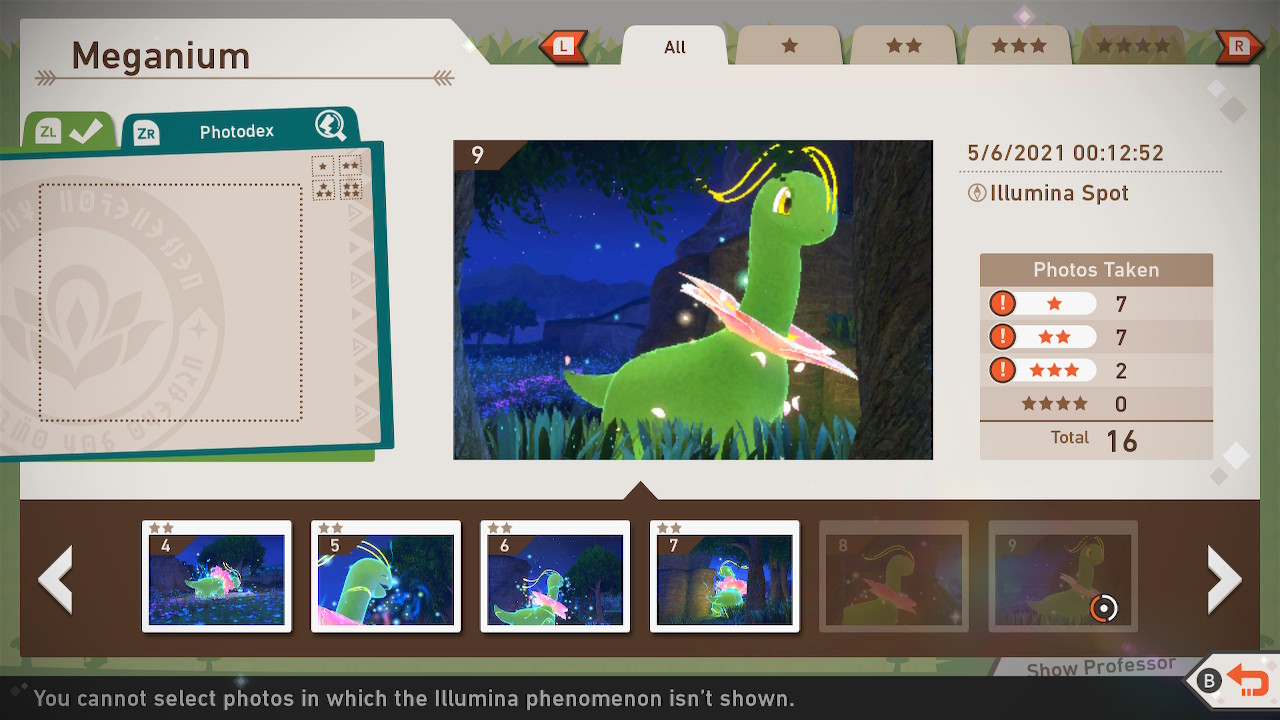
Task: Open the Photodex ZR tab
Action: click(x=237, y=131)
